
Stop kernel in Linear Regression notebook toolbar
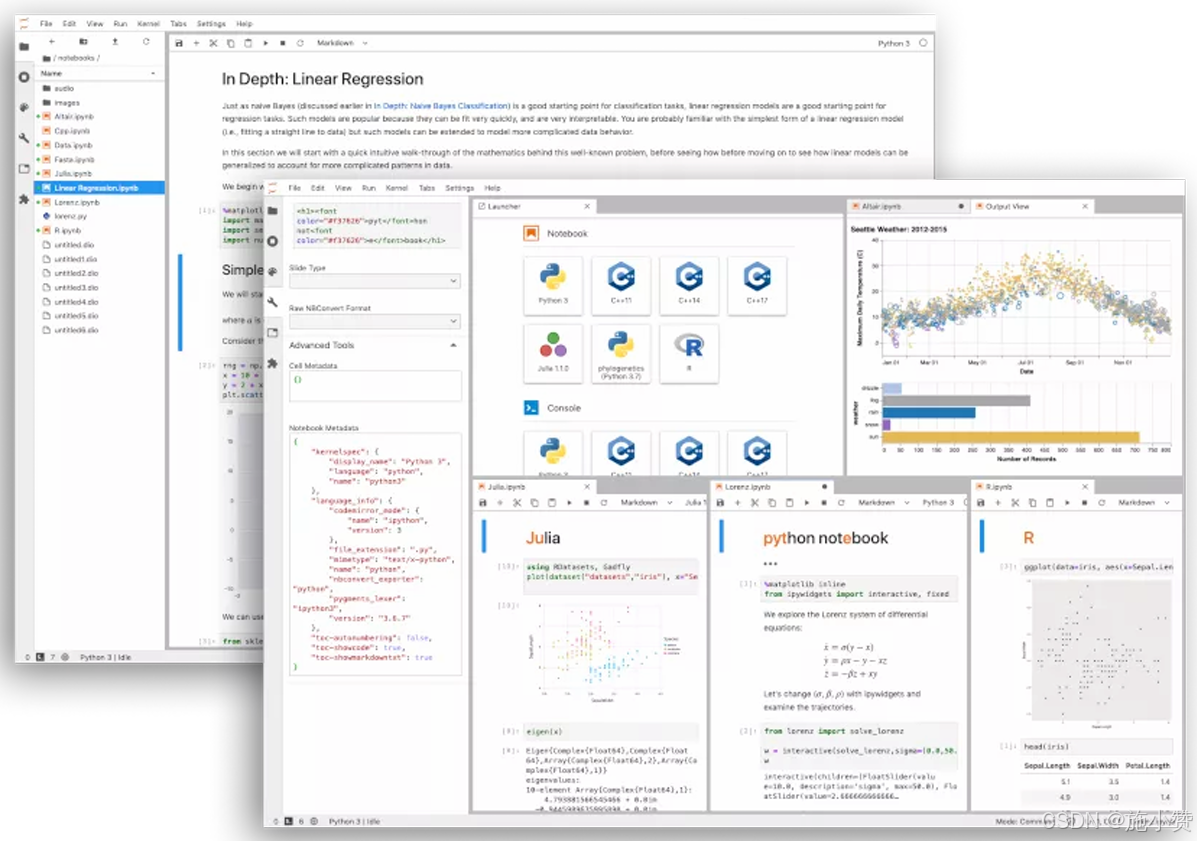282,44
